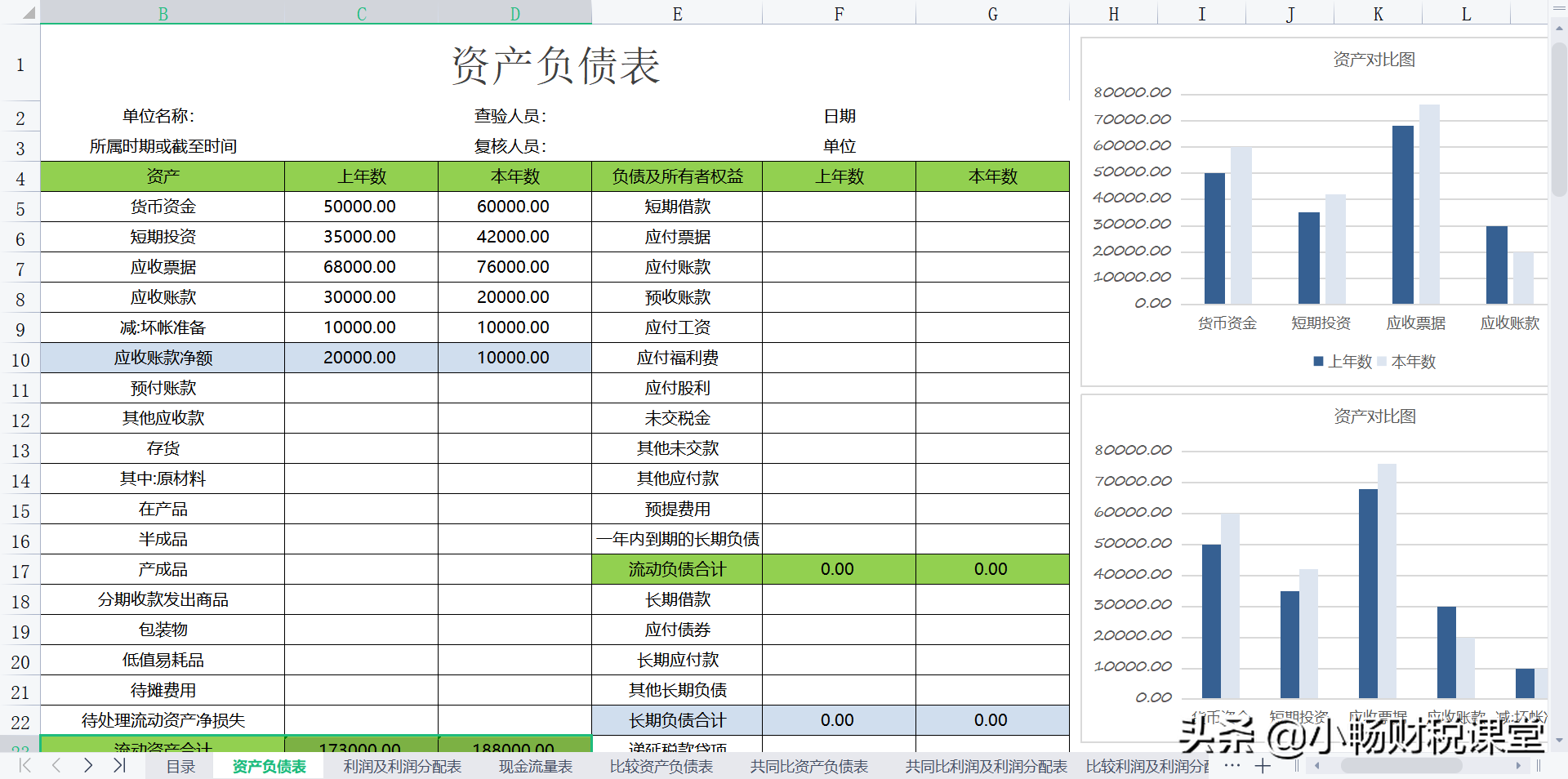
Task: Click the 其中:原材料 cell
Action: (163, 479)
